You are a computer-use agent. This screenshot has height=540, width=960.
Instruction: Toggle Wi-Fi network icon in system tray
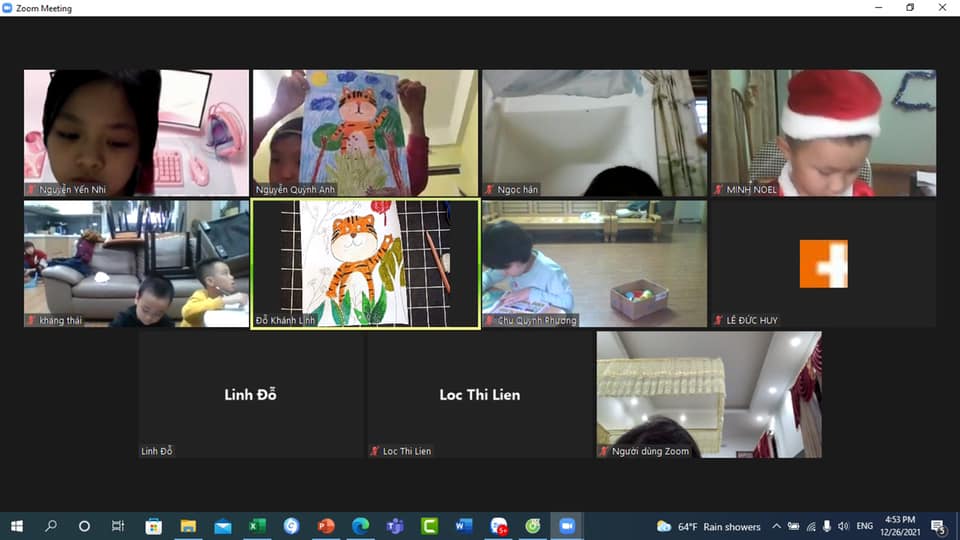coord(810,526)
